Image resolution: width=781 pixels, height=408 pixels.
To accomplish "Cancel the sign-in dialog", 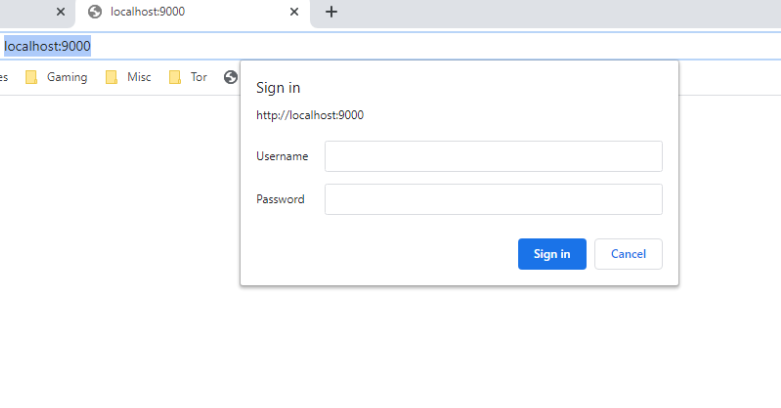I will (x=628, y=254).
